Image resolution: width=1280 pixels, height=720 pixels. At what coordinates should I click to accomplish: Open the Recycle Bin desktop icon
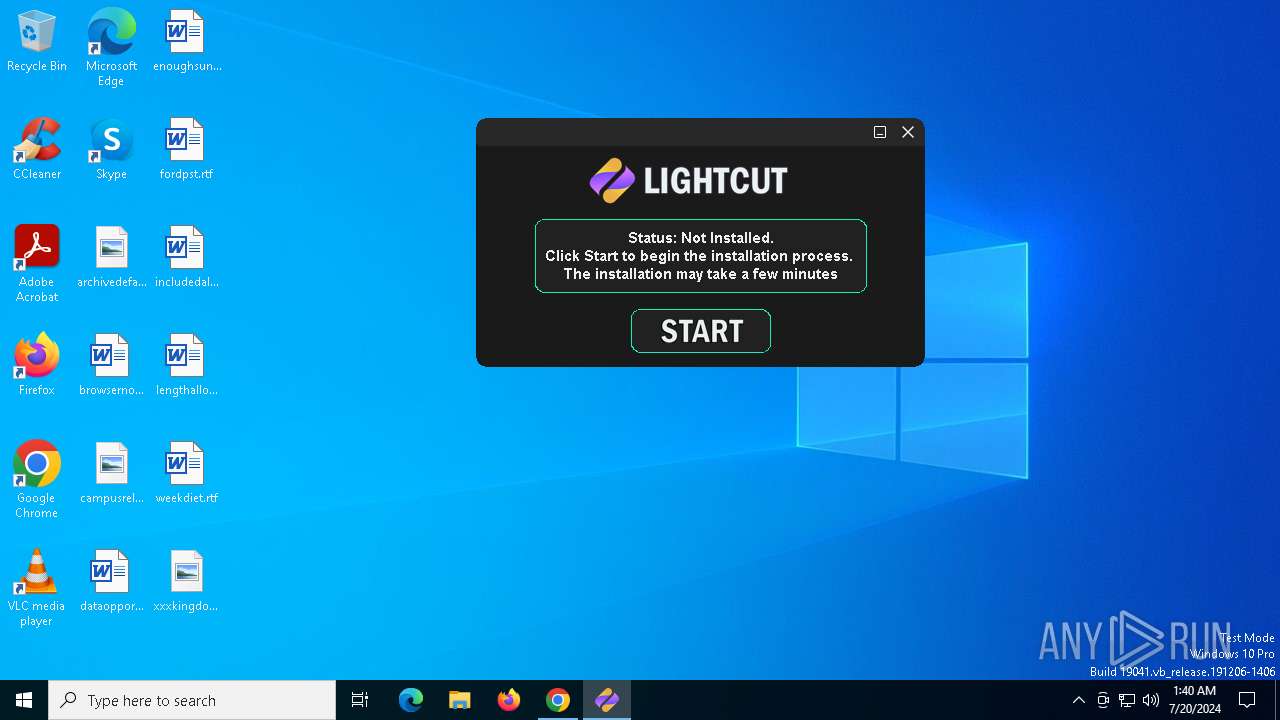37,42
